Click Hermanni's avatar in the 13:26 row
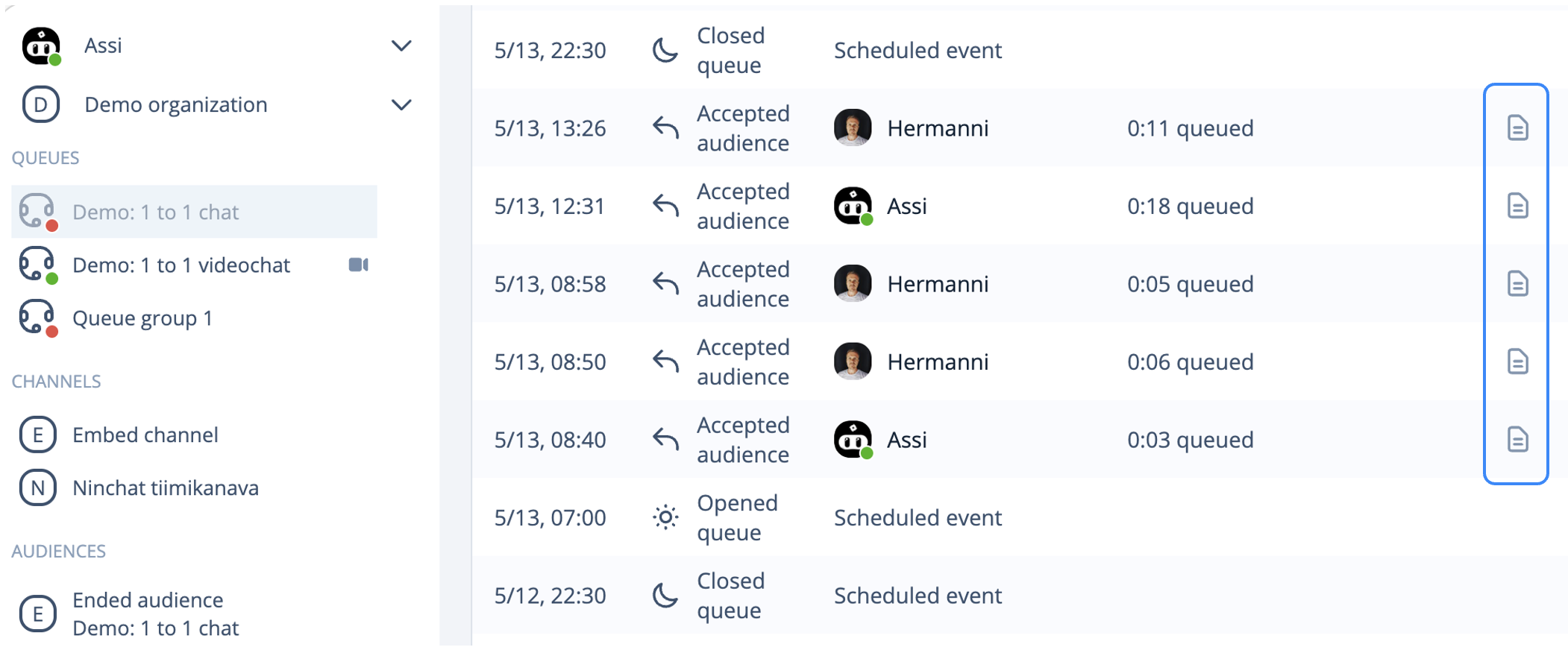 [x=853, y=128]
